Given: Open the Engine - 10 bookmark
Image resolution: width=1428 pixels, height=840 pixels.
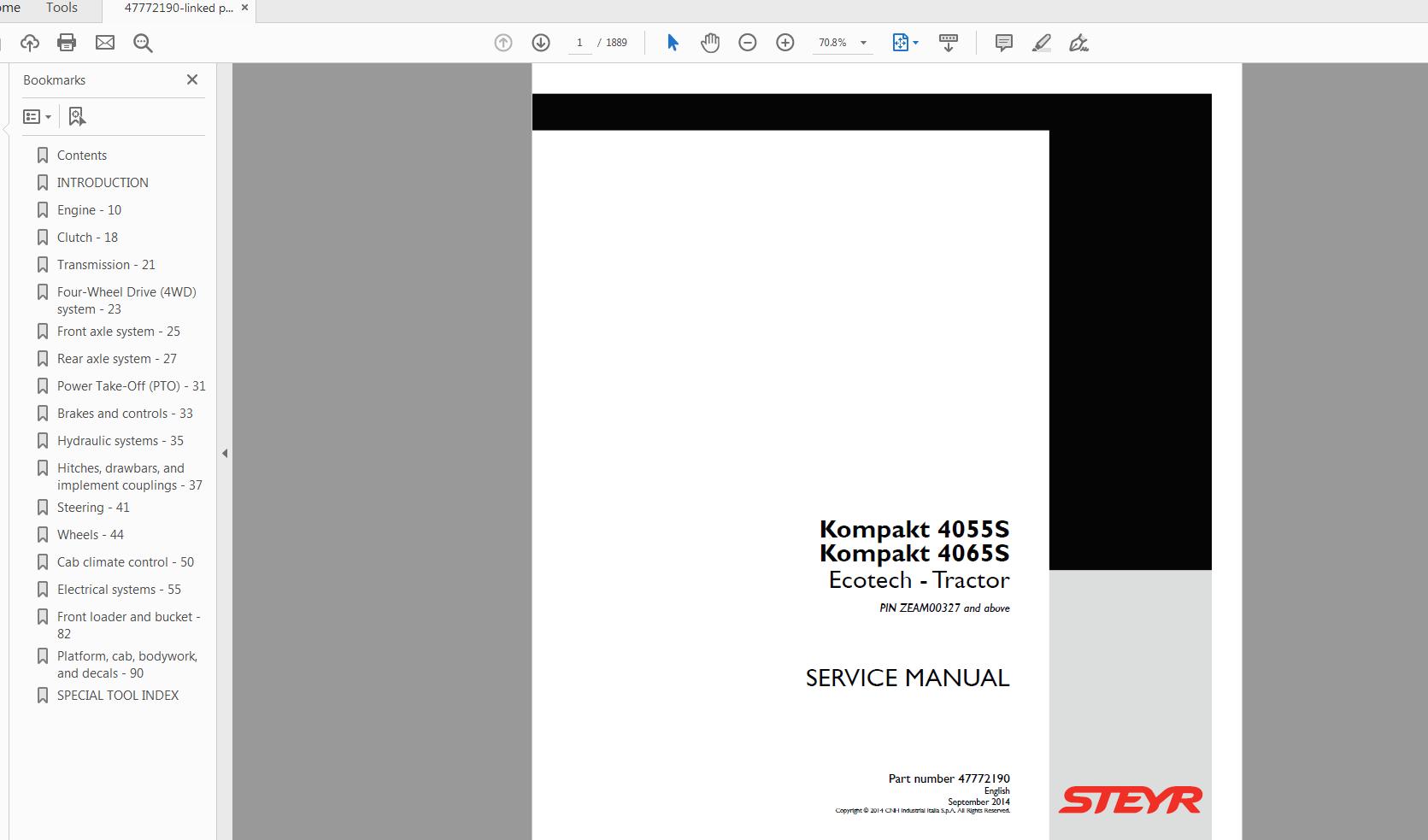Looking at the screenshot, I should tap(89, 210).
